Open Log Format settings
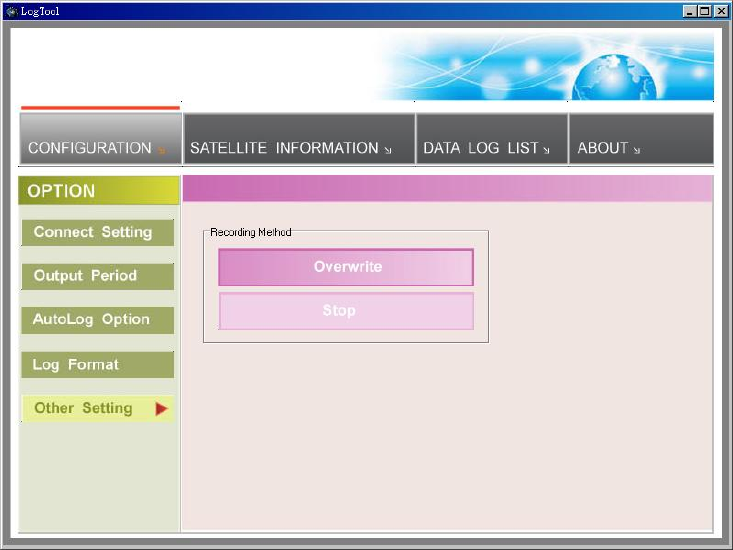This screenshot has height=550, width=733. click(98, 364)
